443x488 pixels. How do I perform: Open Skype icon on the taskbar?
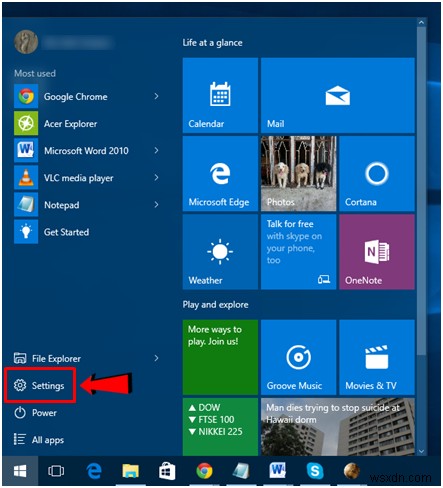[315, 471]
